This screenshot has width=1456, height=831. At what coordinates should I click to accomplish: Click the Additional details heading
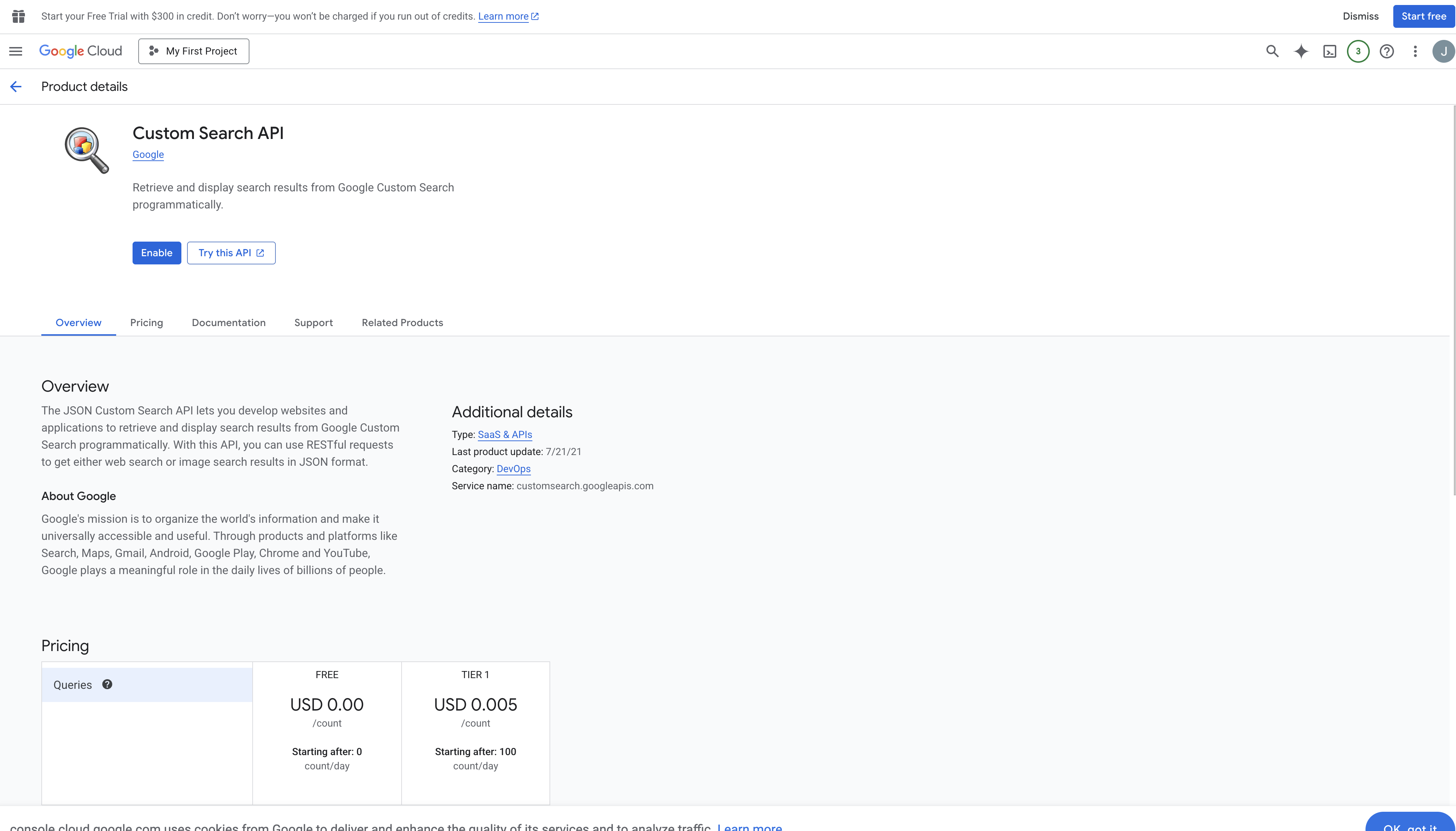(x=512, y=412)
